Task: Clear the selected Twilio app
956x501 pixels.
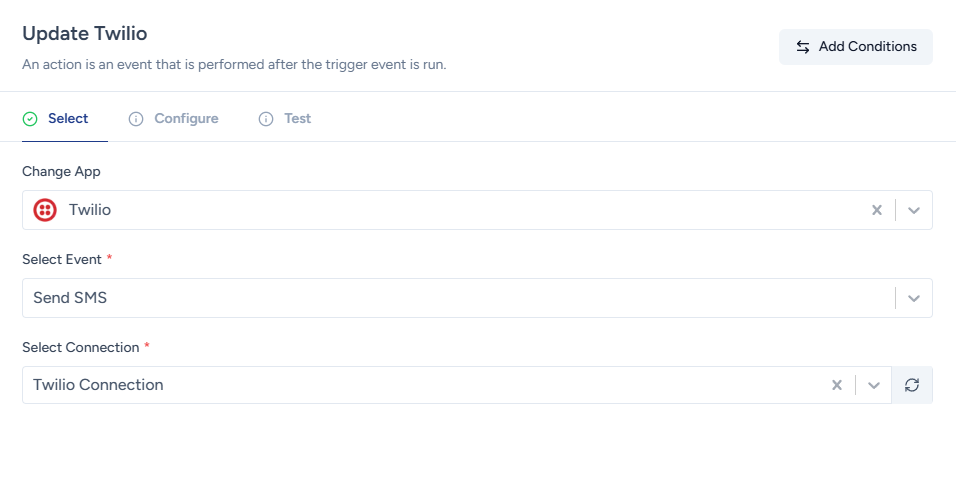Action: (877, 210)
